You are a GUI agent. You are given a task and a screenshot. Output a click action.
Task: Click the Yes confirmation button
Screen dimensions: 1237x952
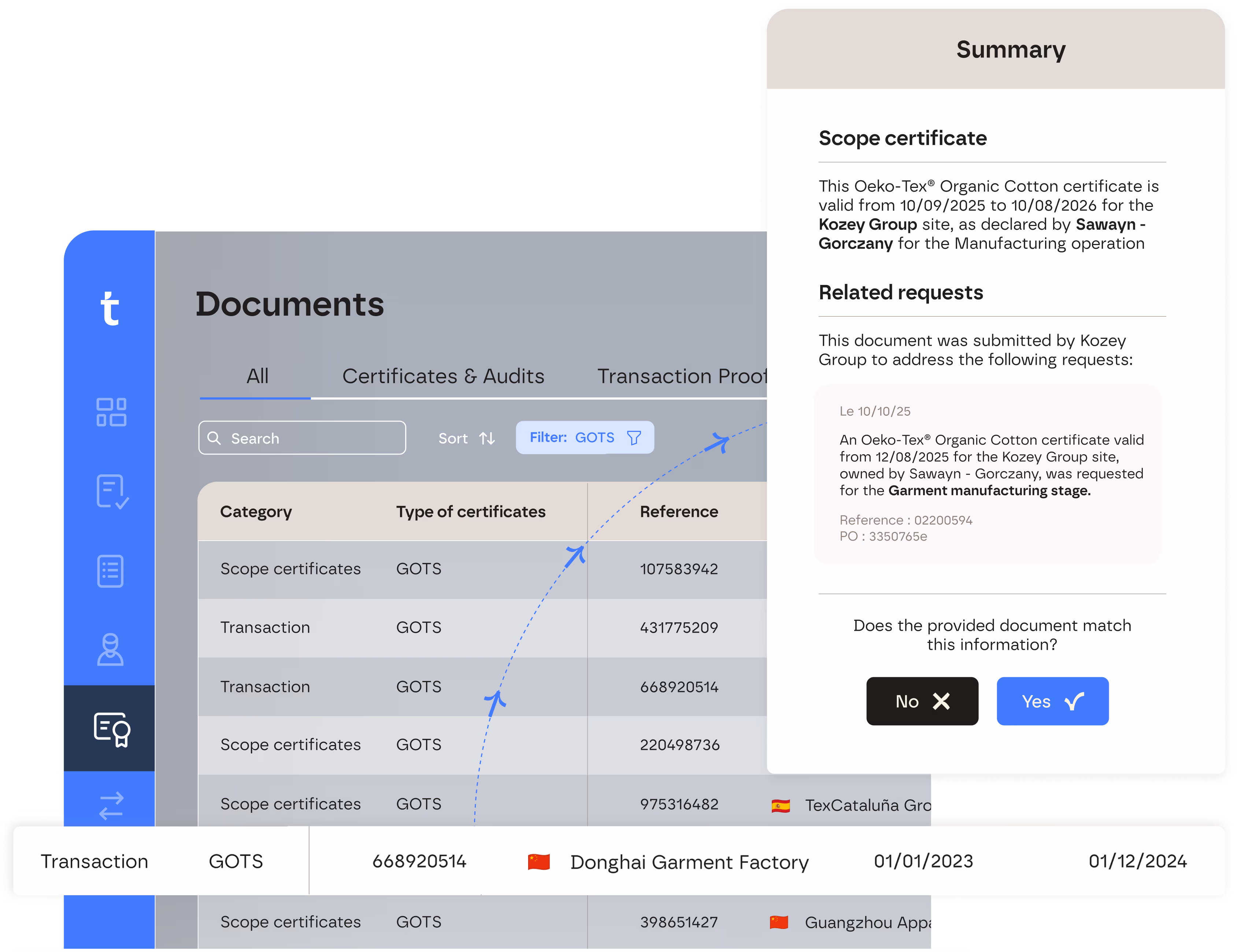[x=1052, y=701]
